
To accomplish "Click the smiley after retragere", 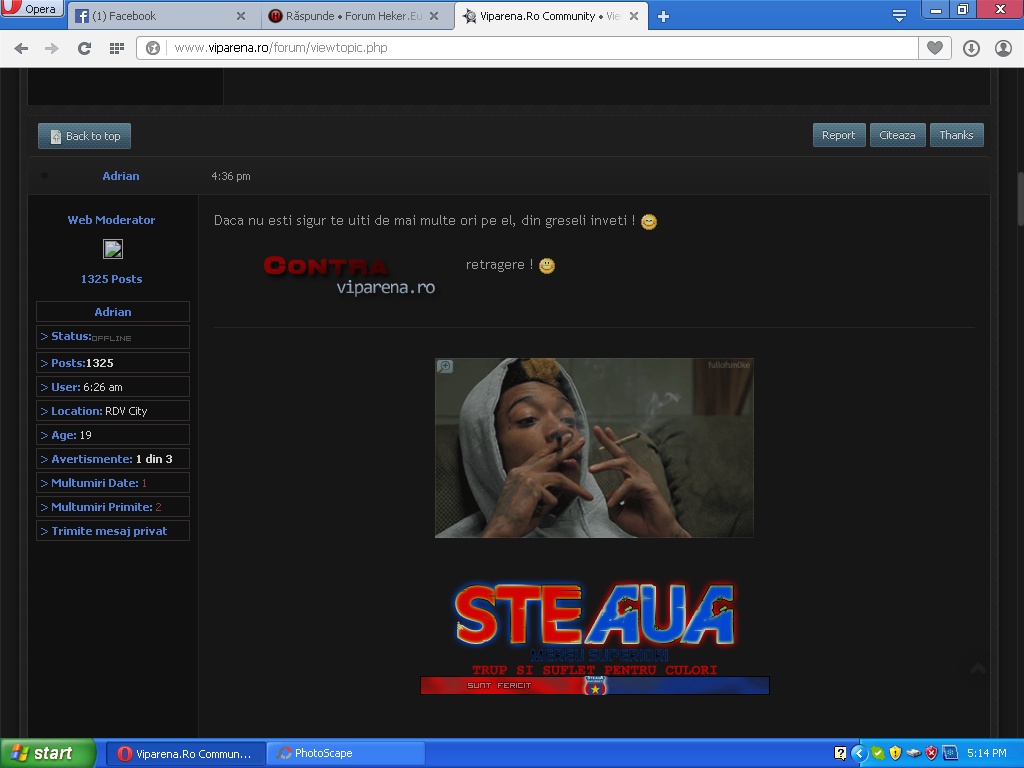I will coord(547,266).
